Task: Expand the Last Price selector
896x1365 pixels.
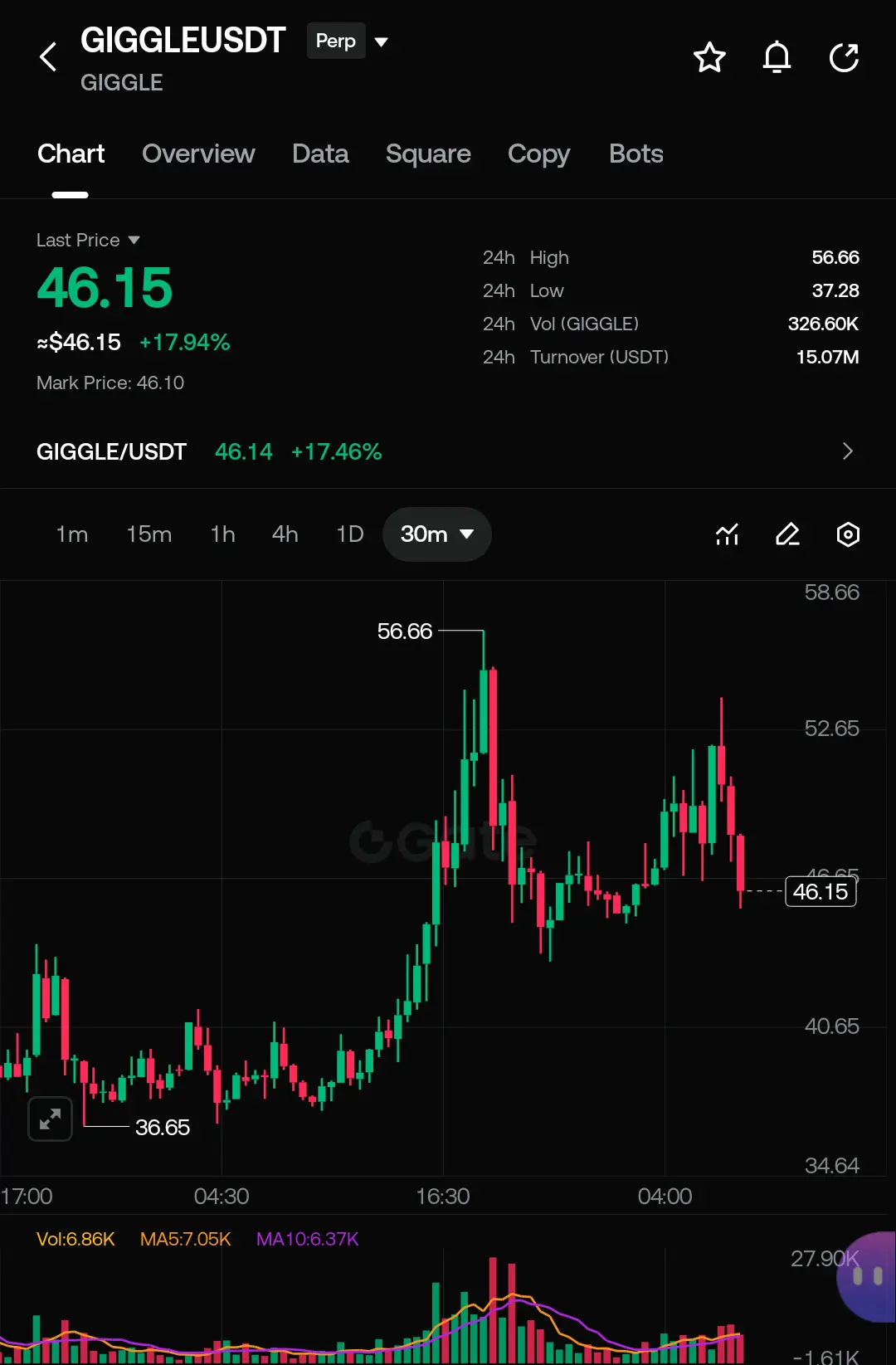Action: tap(88, 240)
